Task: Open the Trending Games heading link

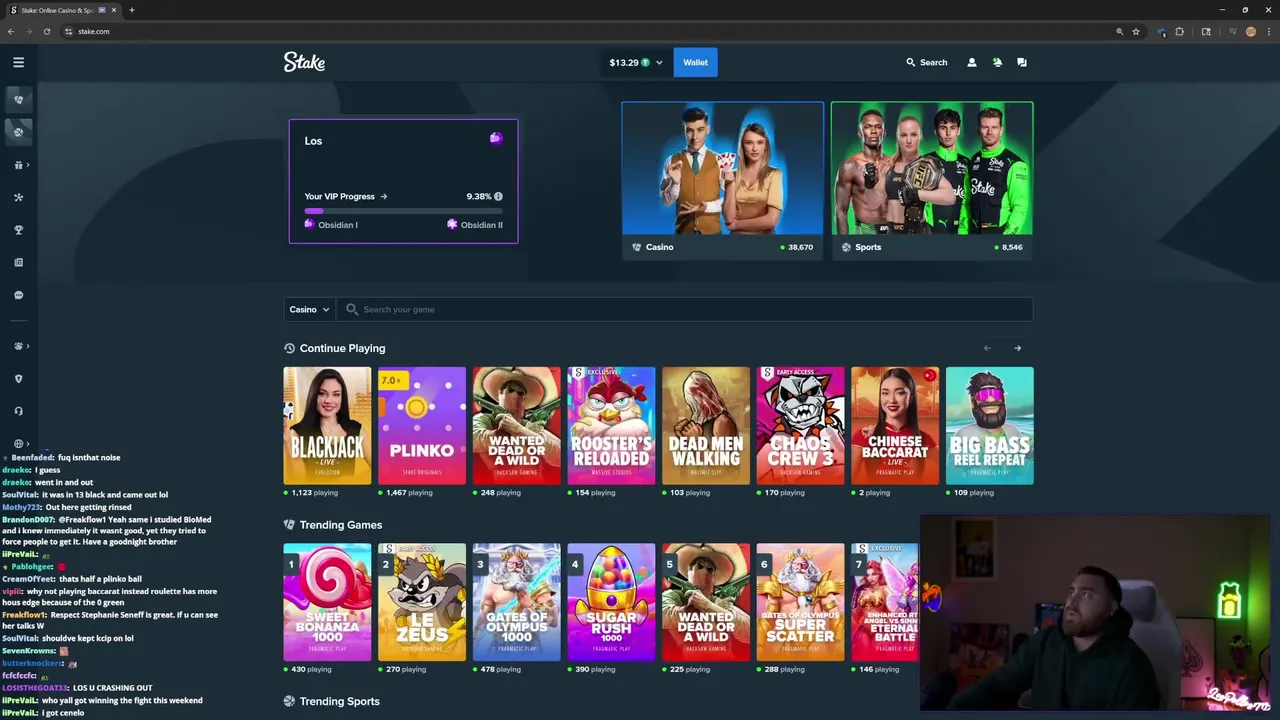Action: [x=340, y=525]
